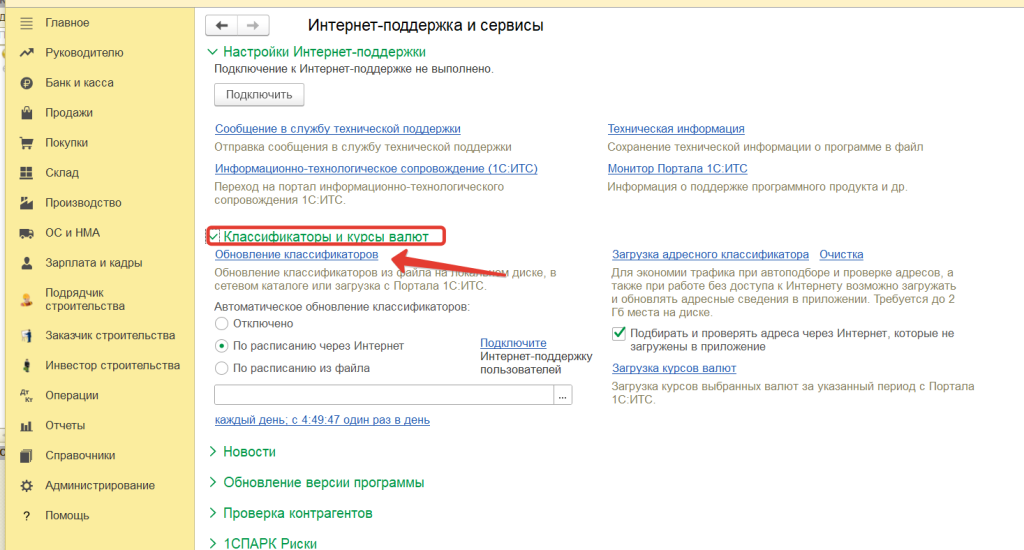Open the Отчеты menu item
The height and width of the screenshot is (550, 1024).
65,425
